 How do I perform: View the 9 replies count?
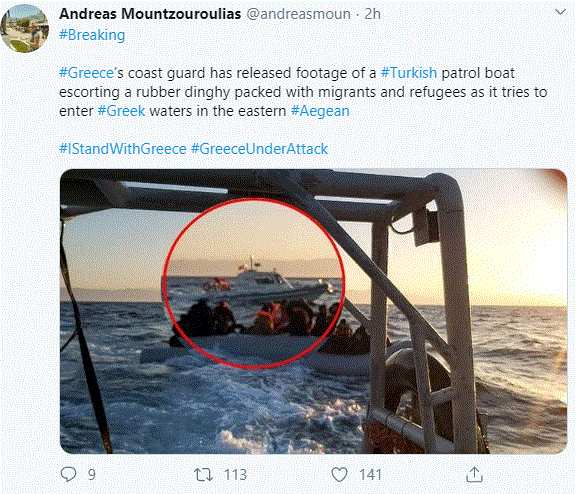click(x=91, y=475)
